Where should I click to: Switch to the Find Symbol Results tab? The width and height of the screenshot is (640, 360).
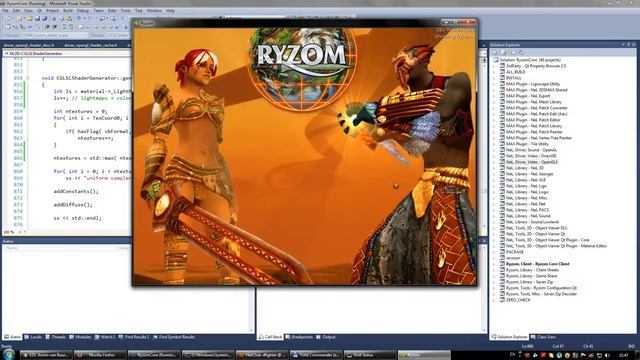coord(173,337)
